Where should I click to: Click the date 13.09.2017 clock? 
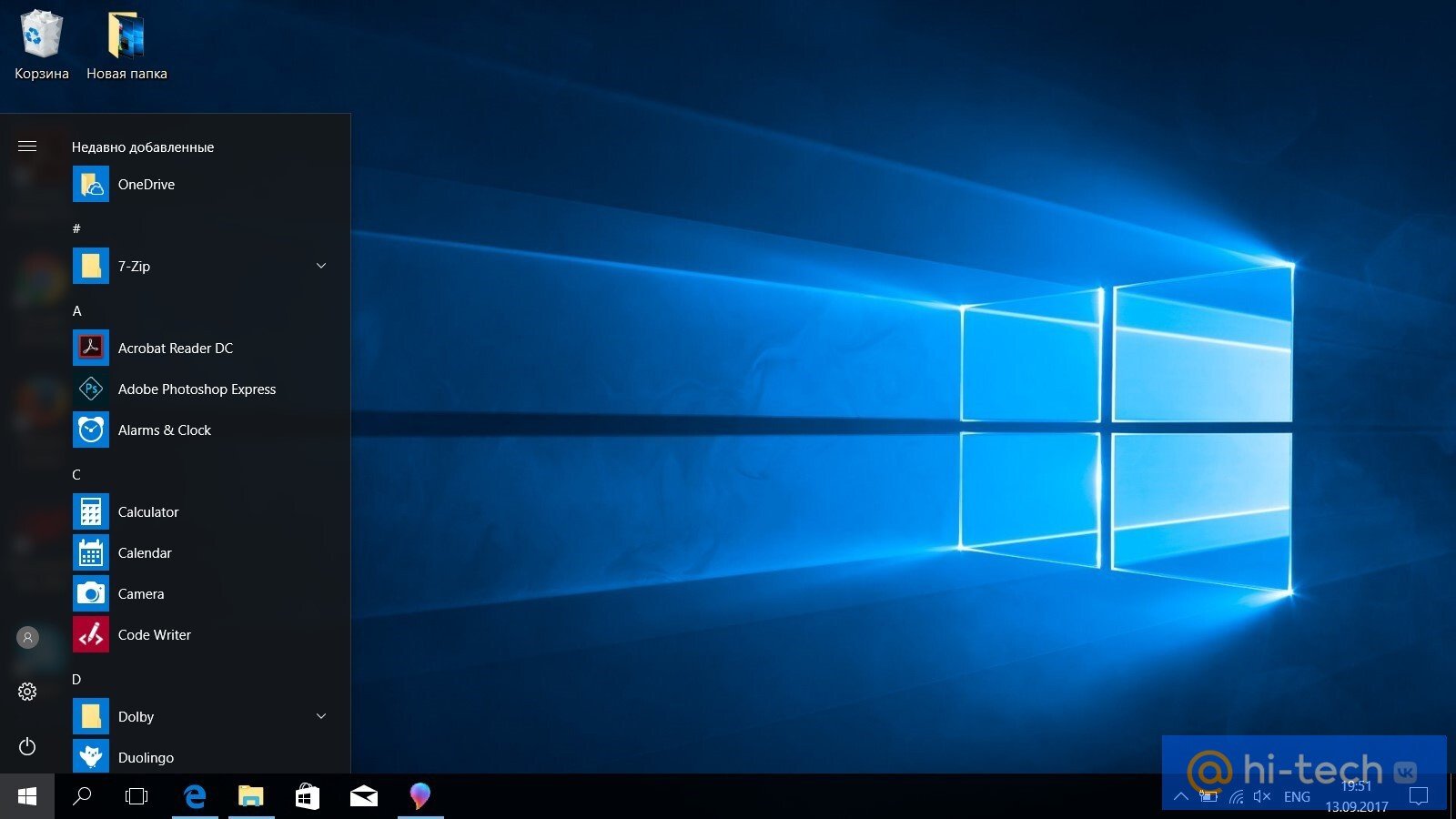click(x=1356, y=806)
